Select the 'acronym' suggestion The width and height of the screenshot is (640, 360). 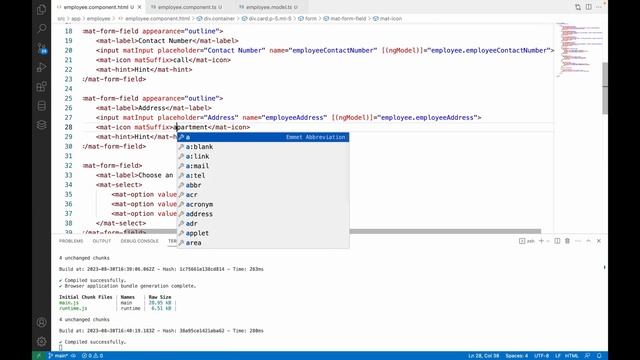tap(263, 204)
